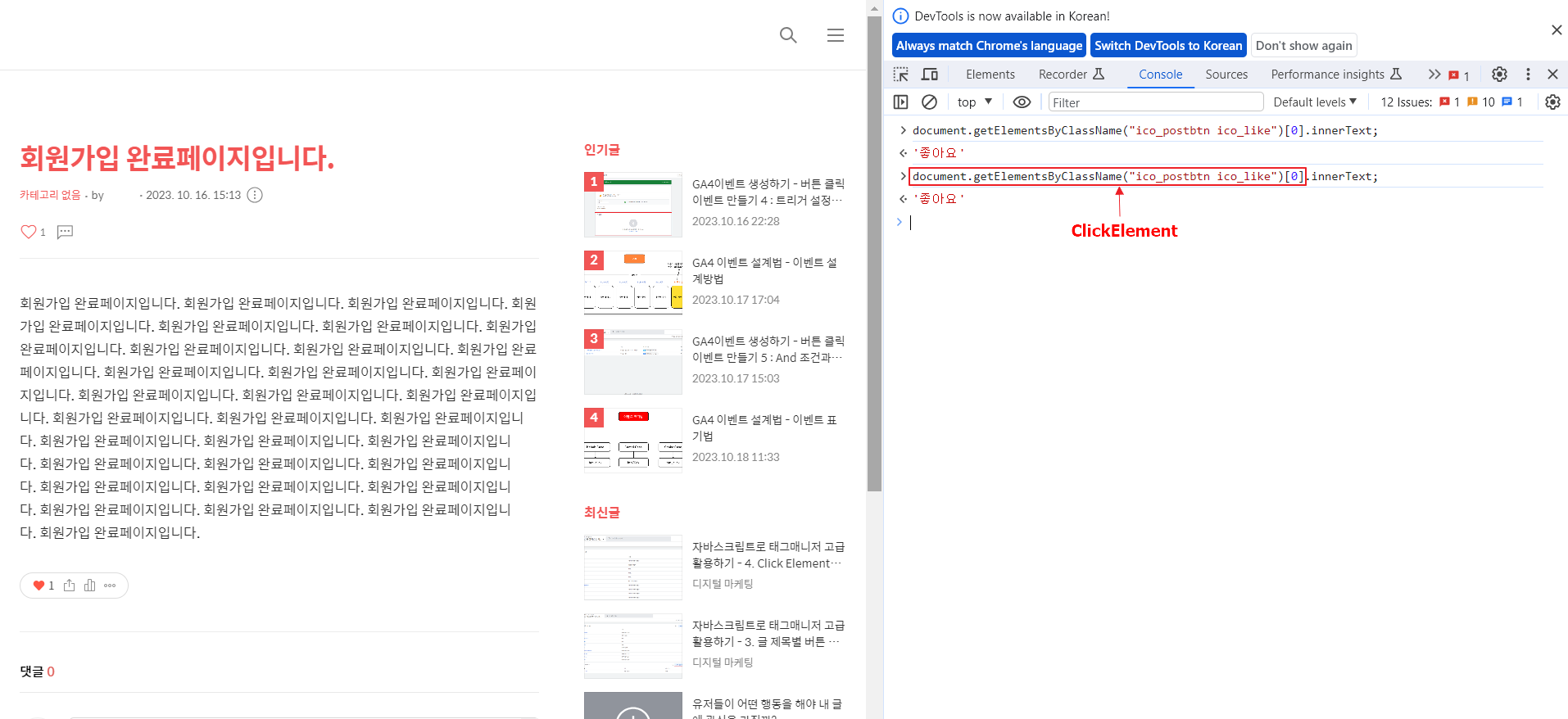
Task: Clear the console icon
Action: click(929, 102)
